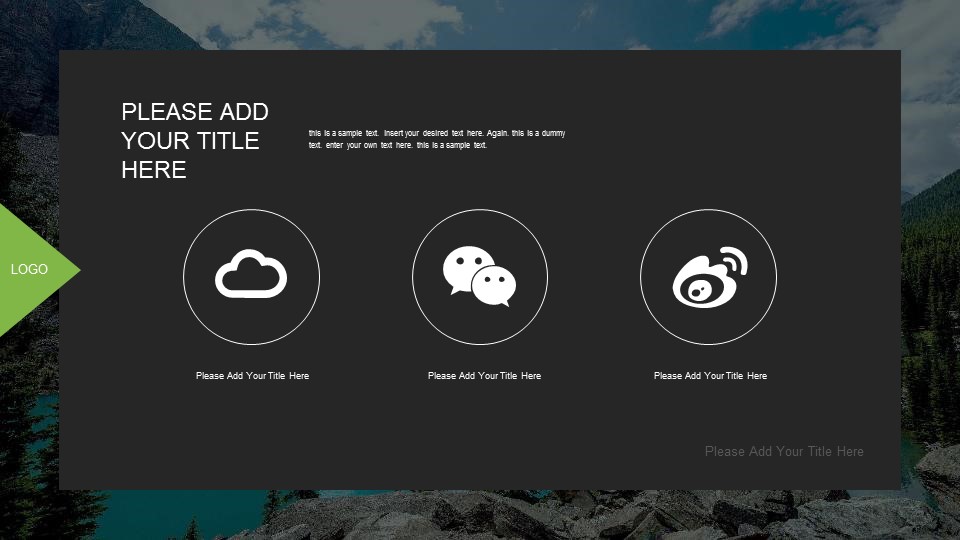Click the signal waves on the Weibo icon
This screenshot has width=960, height=540.
point(735,261)
